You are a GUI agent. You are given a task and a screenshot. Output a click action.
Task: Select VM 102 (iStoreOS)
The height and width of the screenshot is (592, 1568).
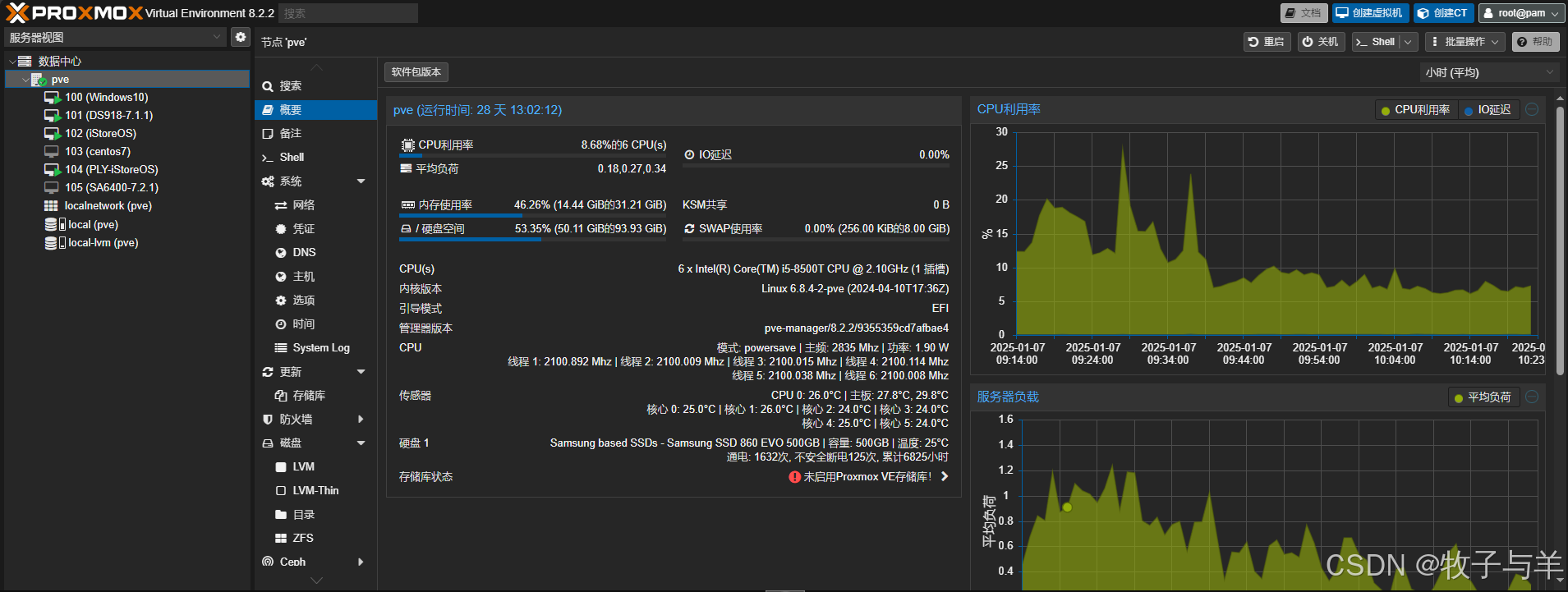pos(101,133)
